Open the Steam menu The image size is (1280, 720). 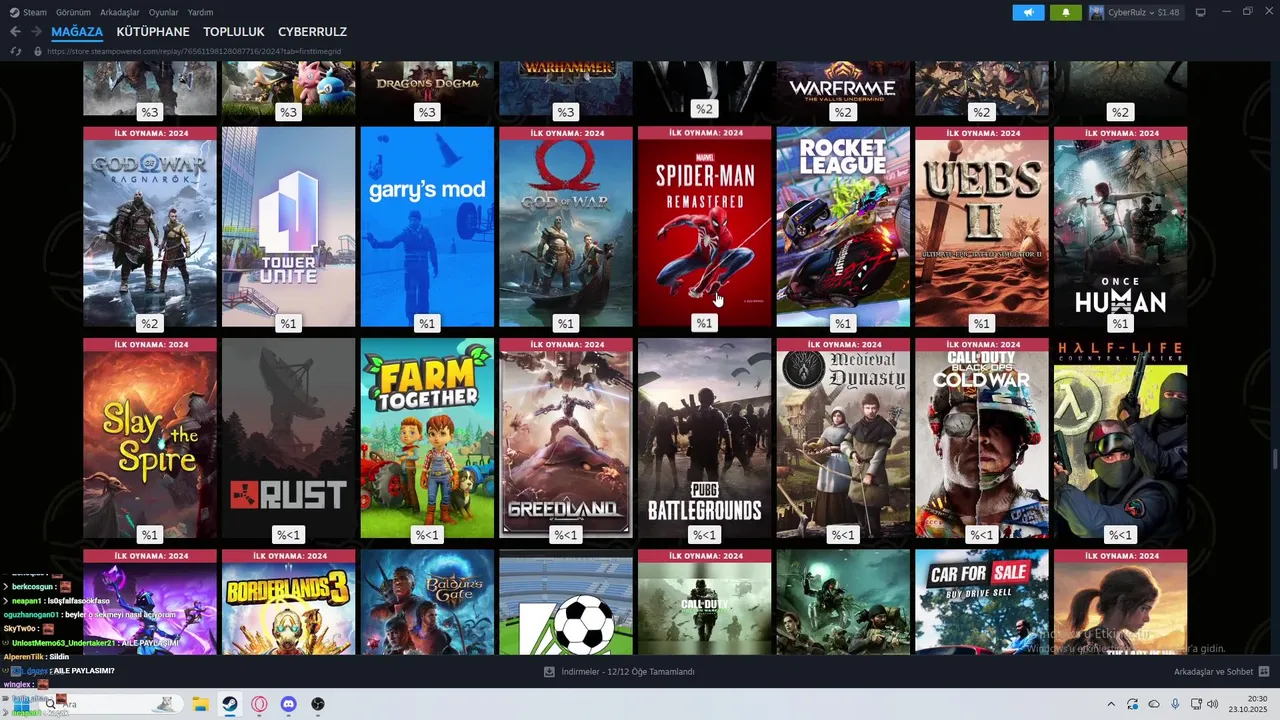[x=35, y=12]
